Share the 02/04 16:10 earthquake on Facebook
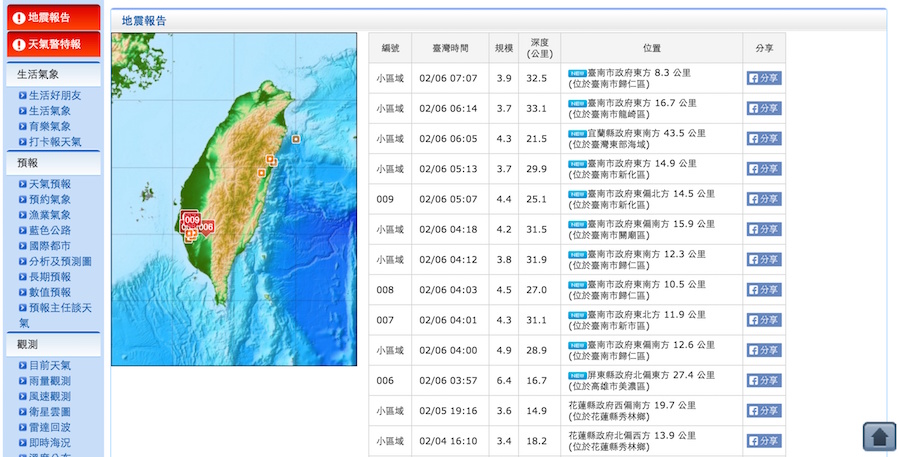 click(x=764, y=441)
